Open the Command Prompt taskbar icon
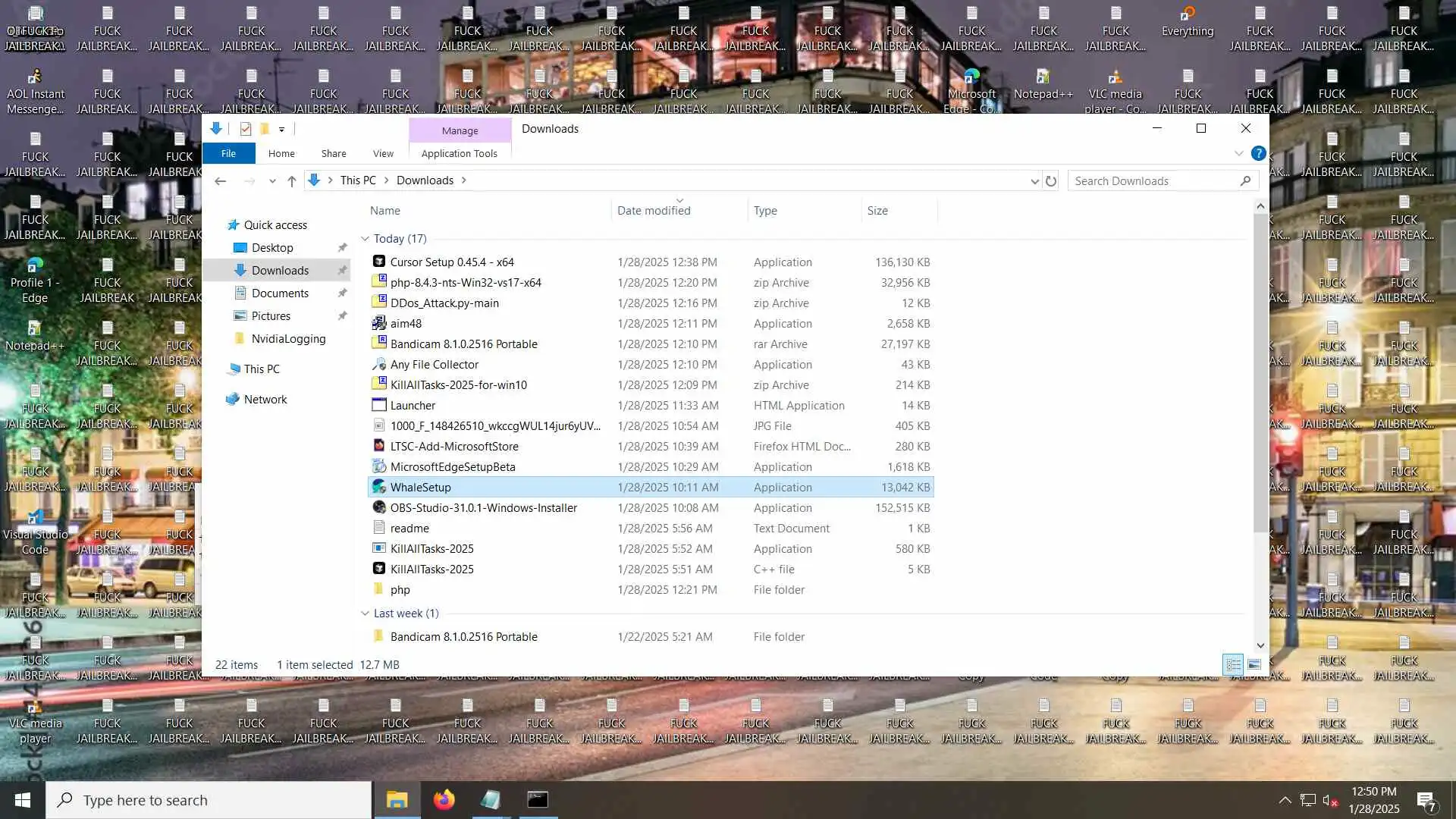The width and height of the screenshot is (1456, 819). (538, 800)
